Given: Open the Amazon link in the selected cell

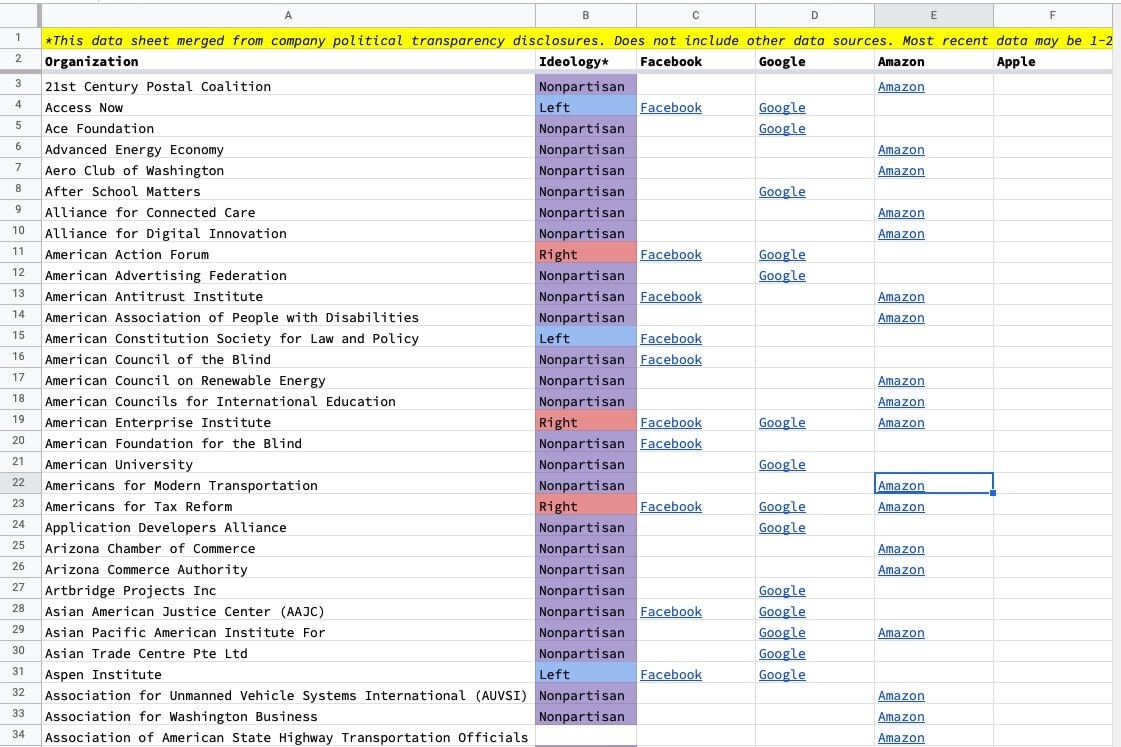Looking at the screenshot, I should click(901, 485).
